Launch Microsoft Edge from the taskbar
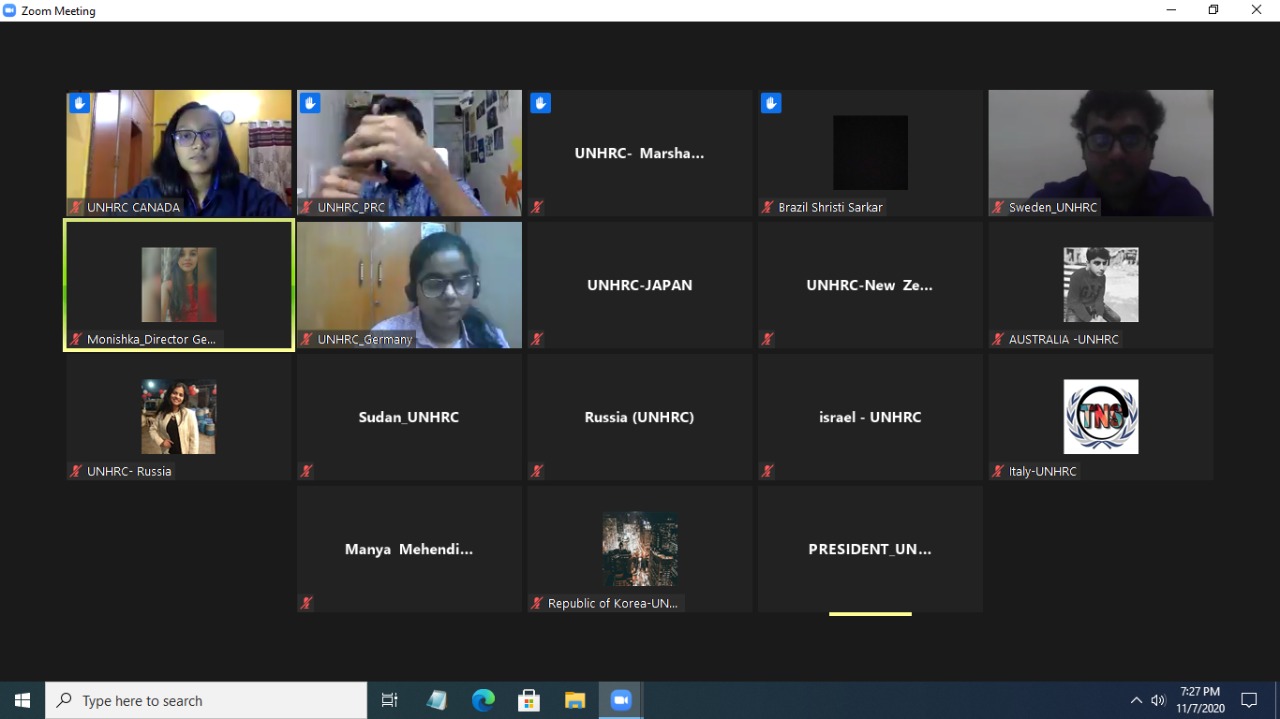 483,700
